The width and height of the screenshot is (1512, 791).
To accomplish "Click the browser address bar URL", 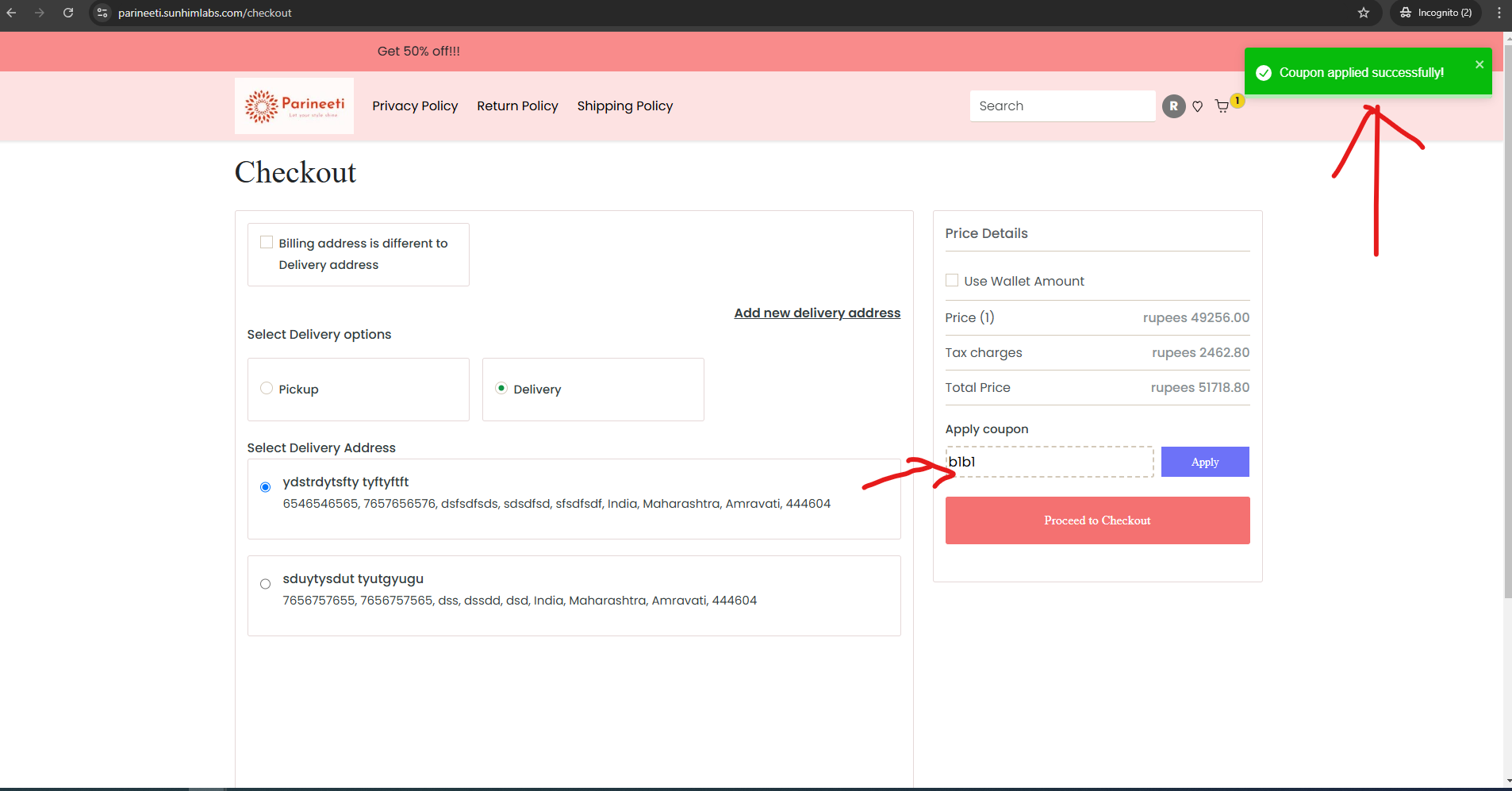I will pos(205,13).
